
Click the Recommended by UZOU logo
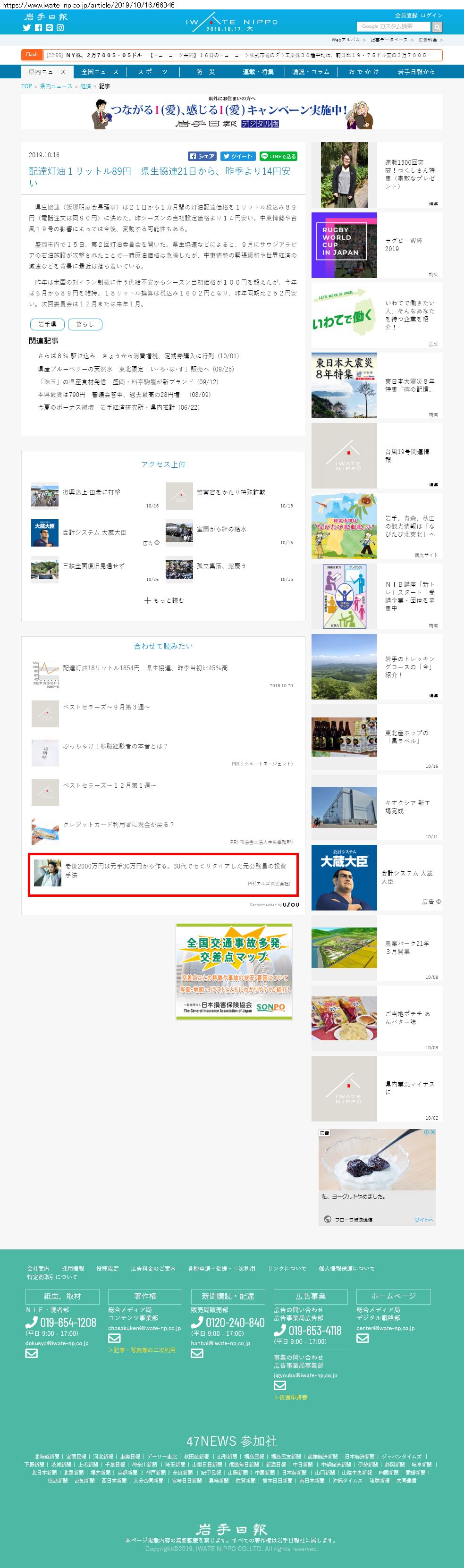click(x=291, y=905)
